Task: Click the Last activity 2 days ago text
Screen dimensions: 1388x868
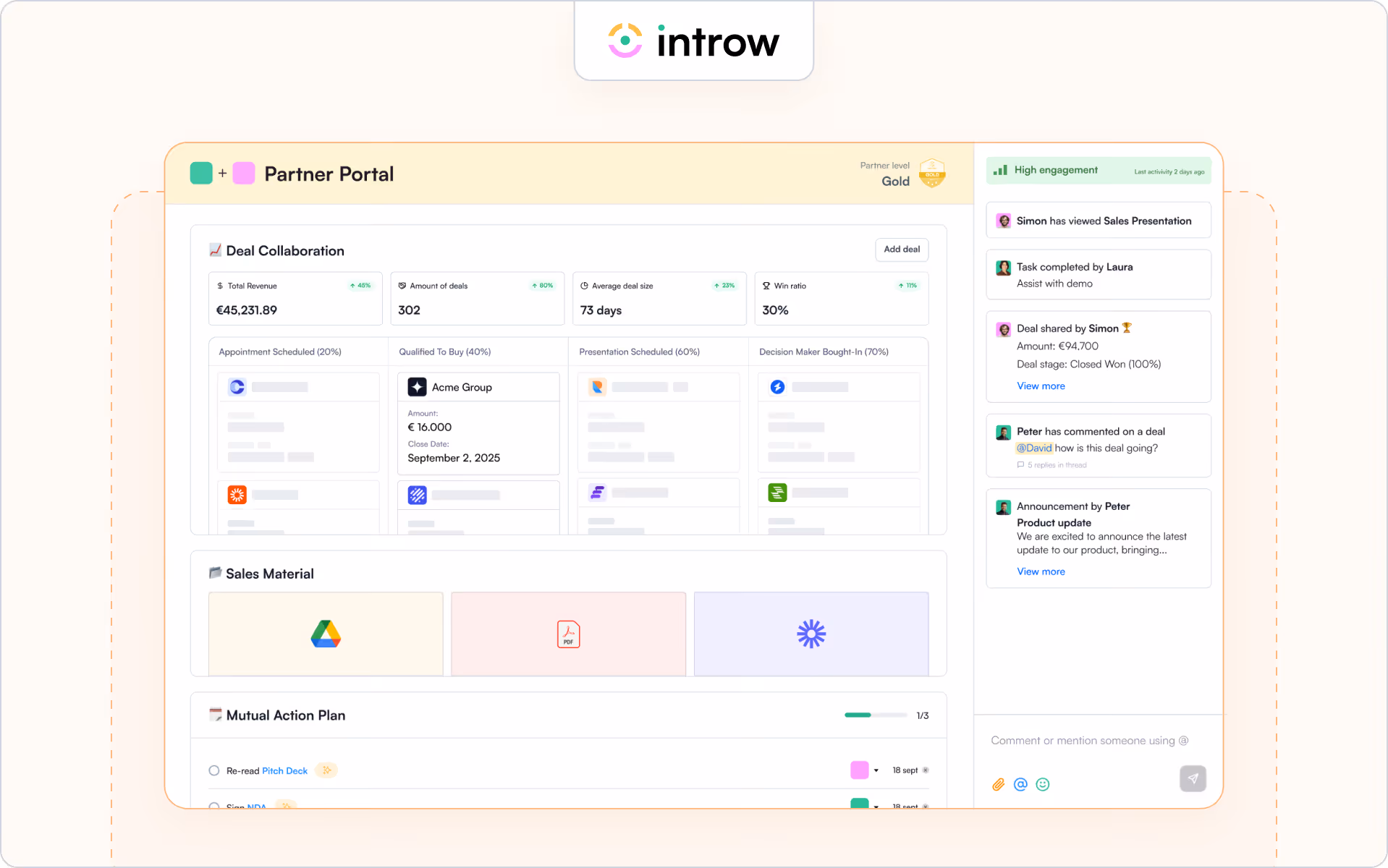Action: (x=1169, y=172)
